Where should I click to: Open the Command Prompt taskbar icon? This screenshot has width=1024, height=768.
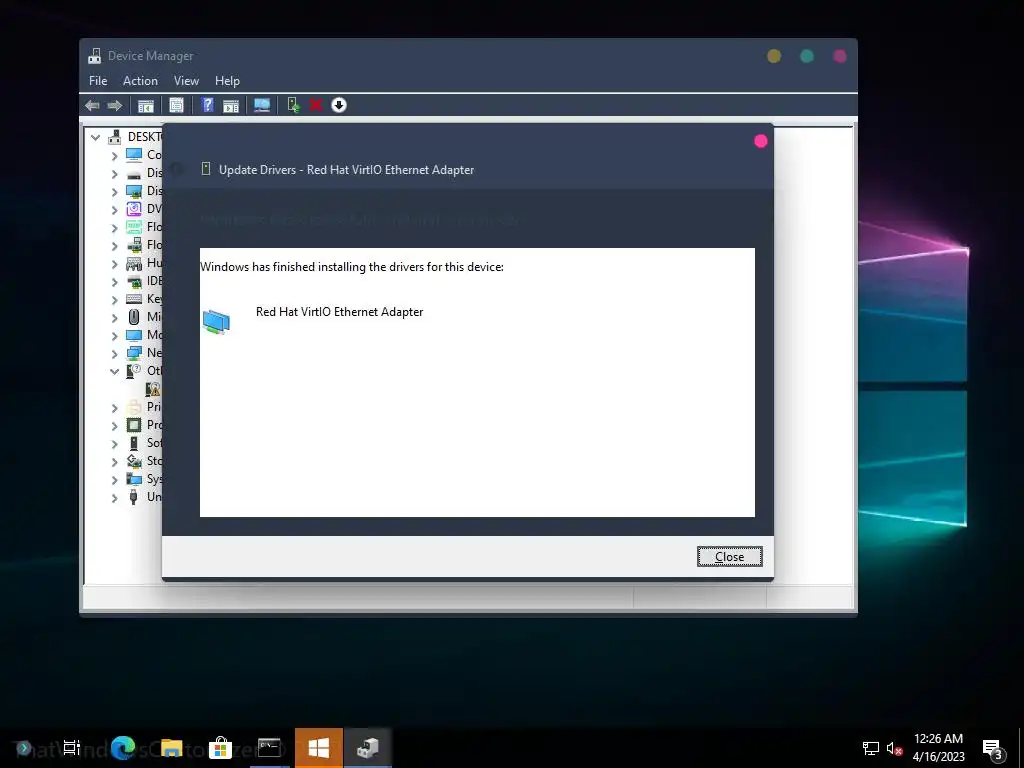[x=269, y=747]
